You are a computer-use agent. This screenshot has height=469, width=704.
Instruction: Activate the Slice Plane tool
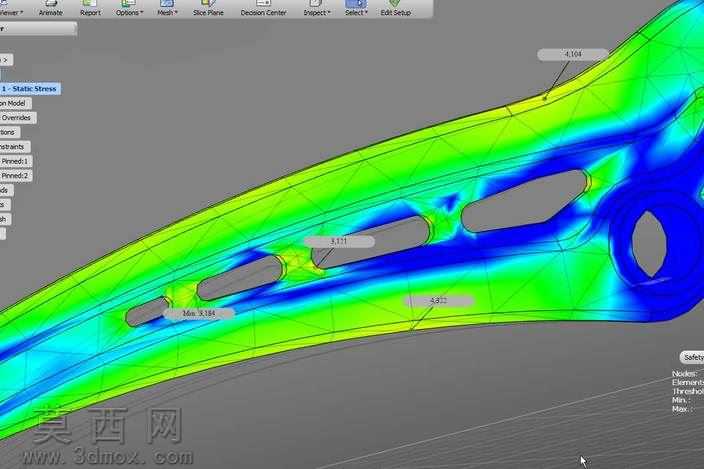tap(208, 8)
